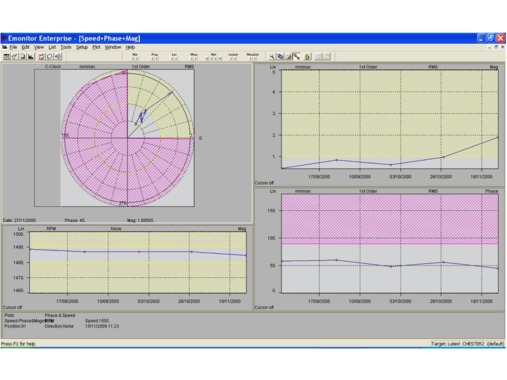This screenshot has height=380, width=507.
Task: Open the Window menu
Action: (113, 47)
